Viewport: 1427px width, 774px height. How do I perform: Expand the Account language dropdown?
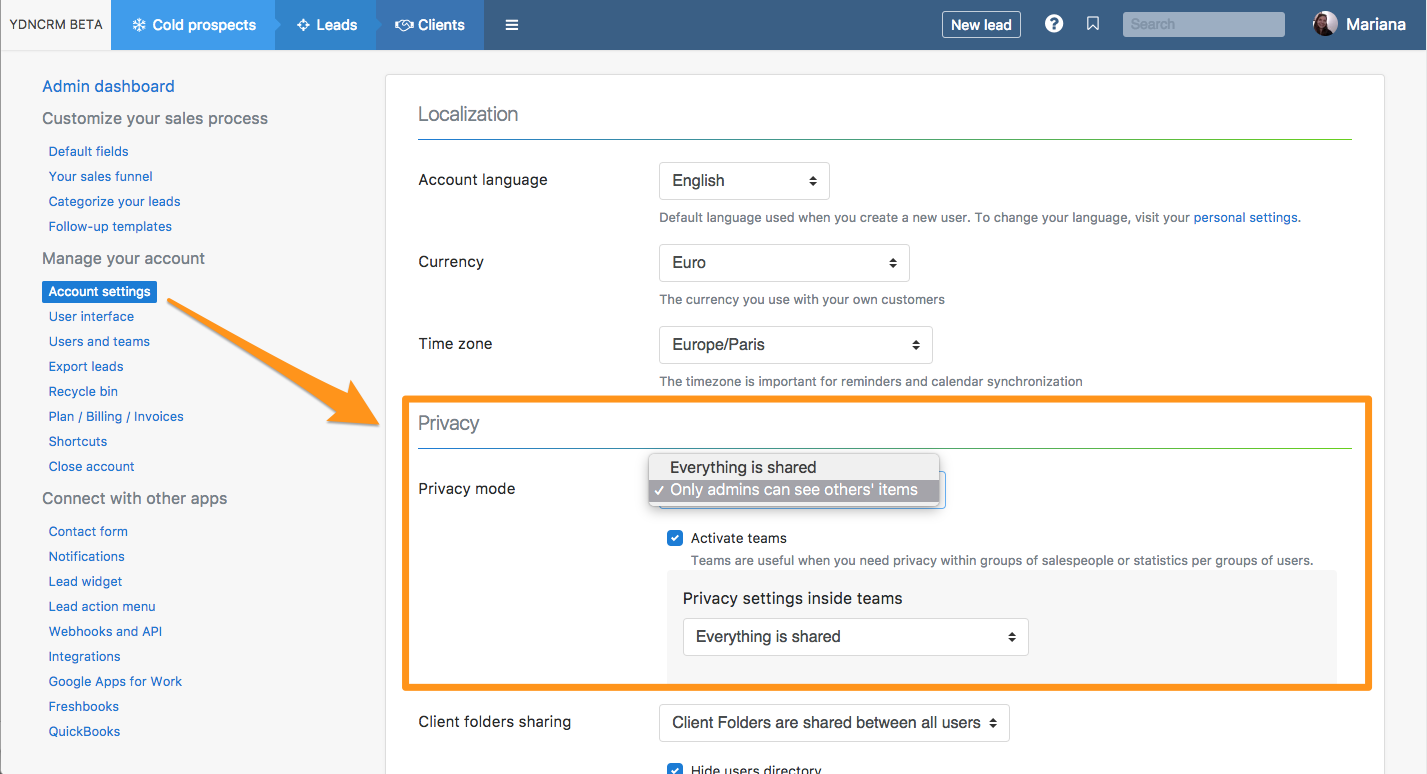coord(744,181)
